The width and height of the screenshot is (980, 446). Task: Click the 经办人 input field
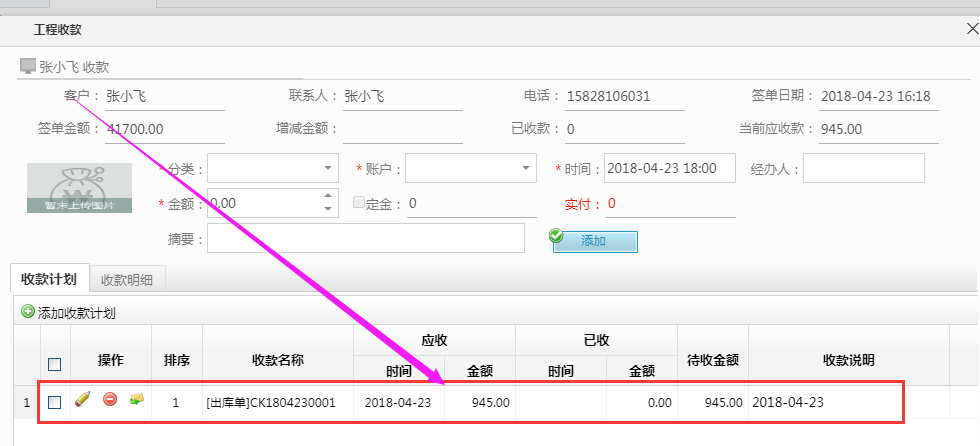(863, 169)
